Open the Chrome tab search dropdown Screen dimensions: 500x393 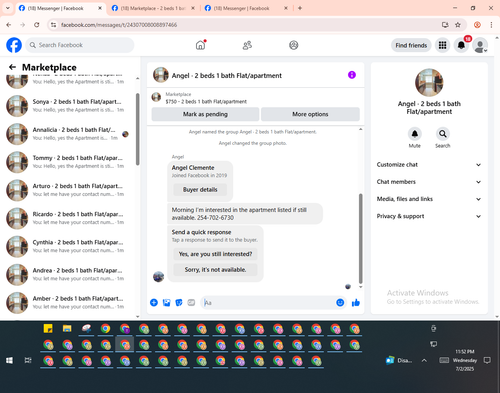click(x=8, y=8)
